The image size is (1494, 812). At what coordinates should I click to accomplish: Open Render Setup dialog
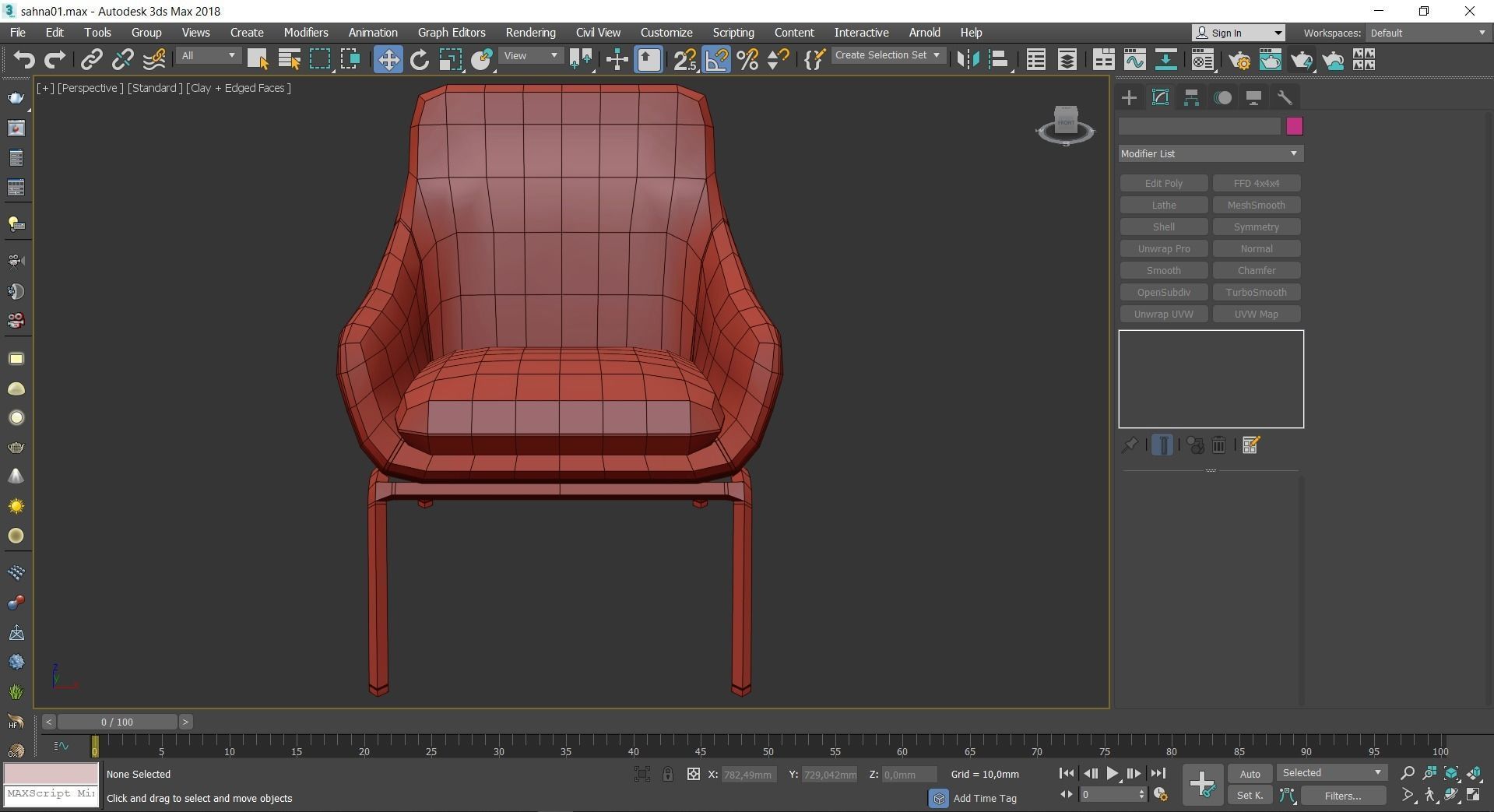tap(1239, 60)
